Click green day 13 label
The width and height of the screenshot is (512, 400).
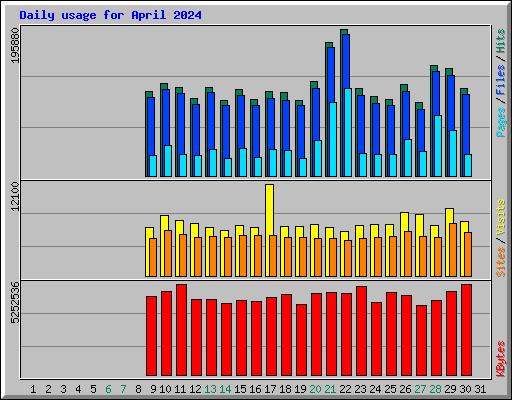coord(210,389)
